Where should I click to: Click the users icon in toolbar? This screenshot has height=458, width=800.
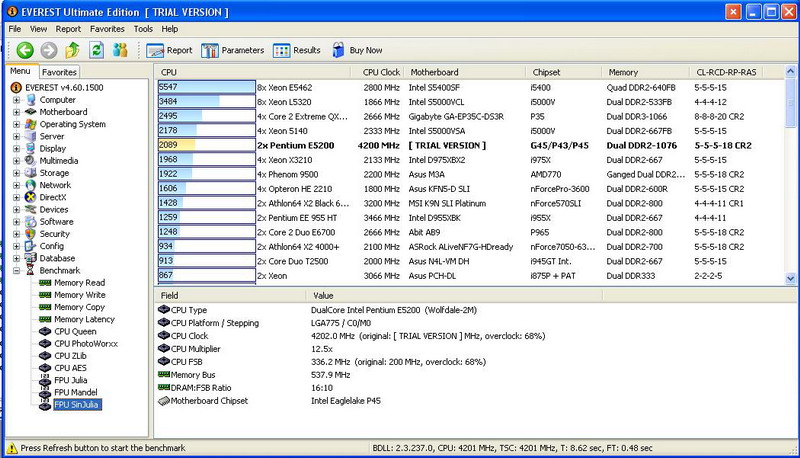pyautogui.click(x=120, y=50)
